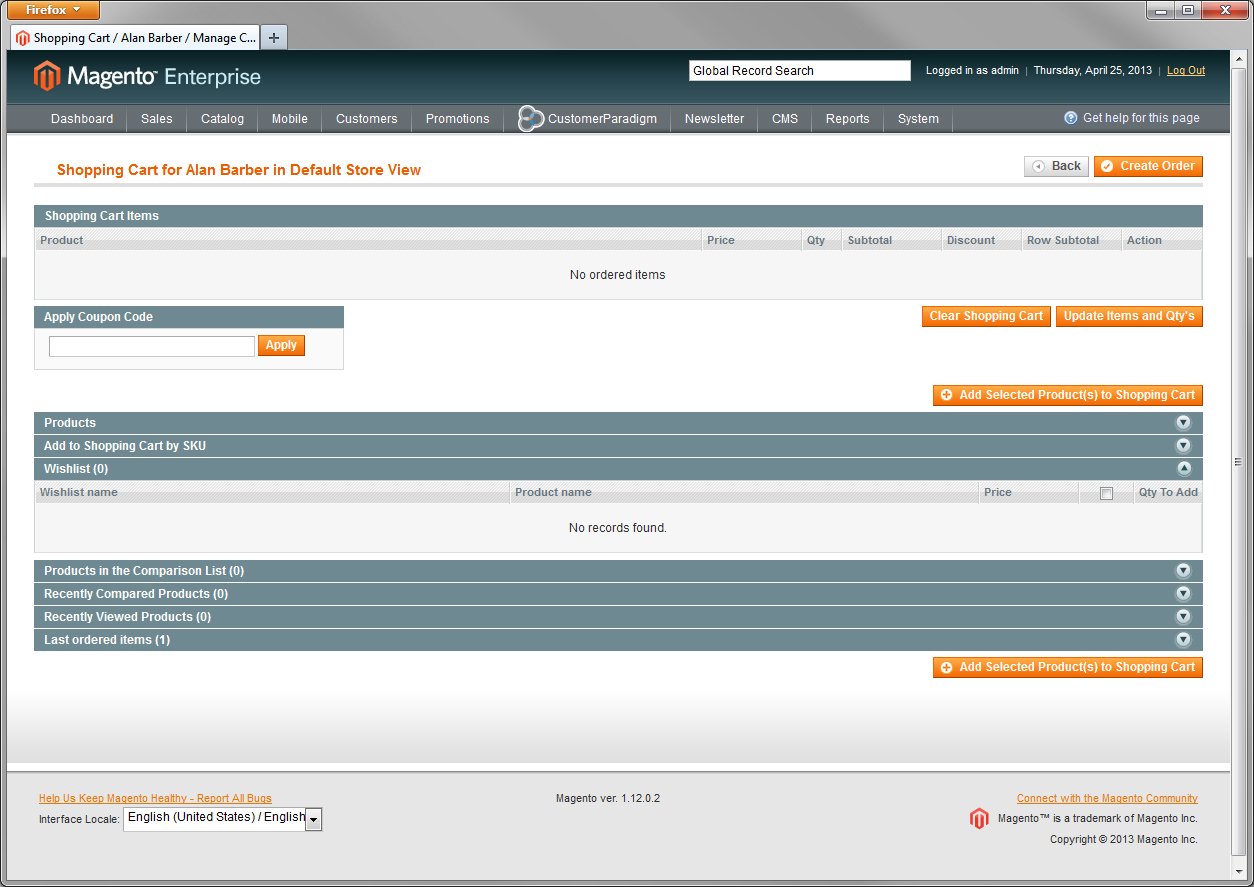
Task: Expand Recently Viewed Products section
Action: click(x=1183, y=617)
